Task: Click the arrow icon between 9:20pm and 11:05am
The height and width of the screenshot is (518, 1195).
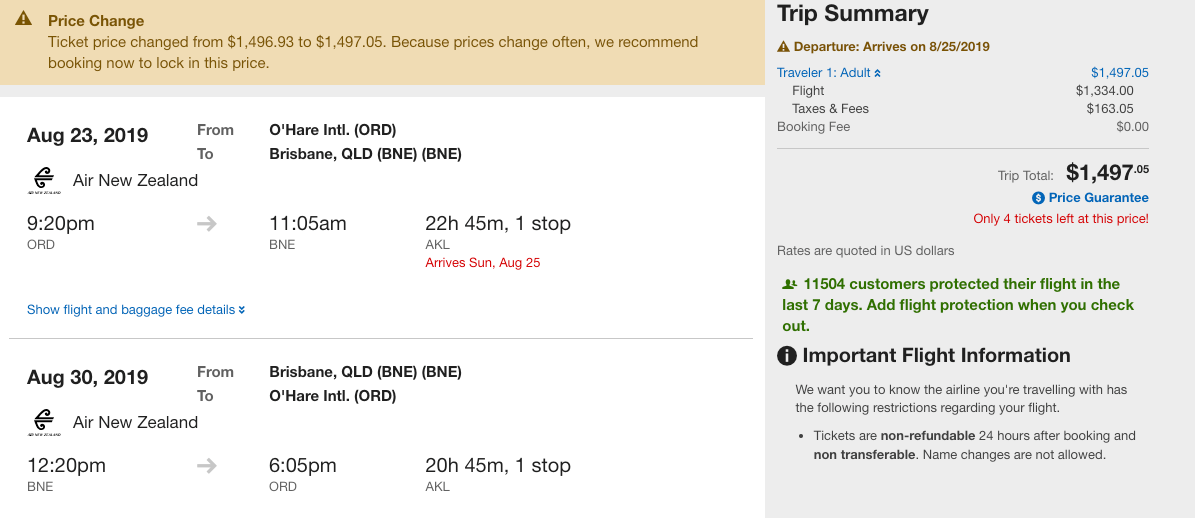Action: pos(207,224)
